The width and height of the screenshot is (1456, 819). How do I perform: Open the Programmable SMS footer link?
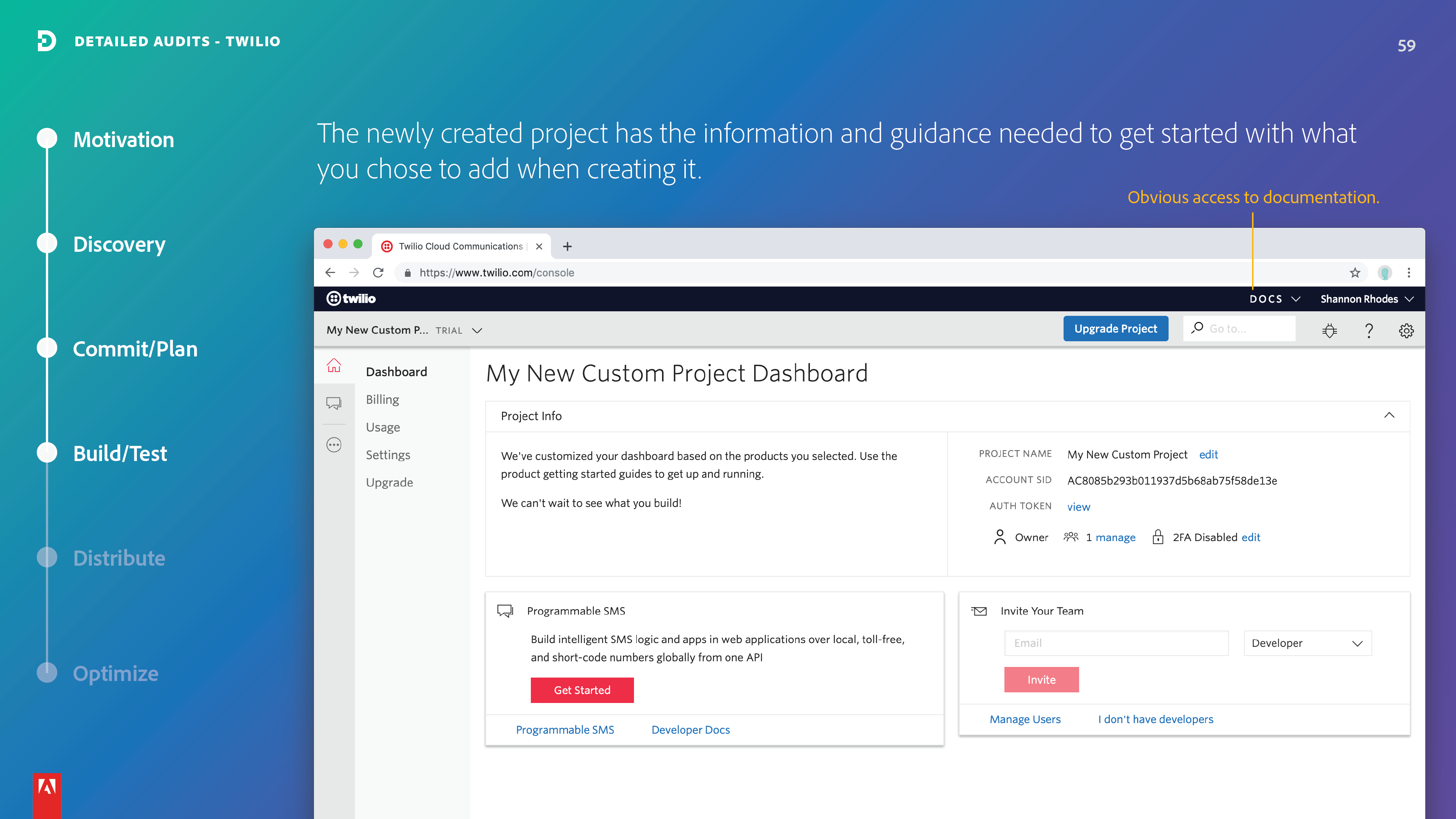[565, 730]
